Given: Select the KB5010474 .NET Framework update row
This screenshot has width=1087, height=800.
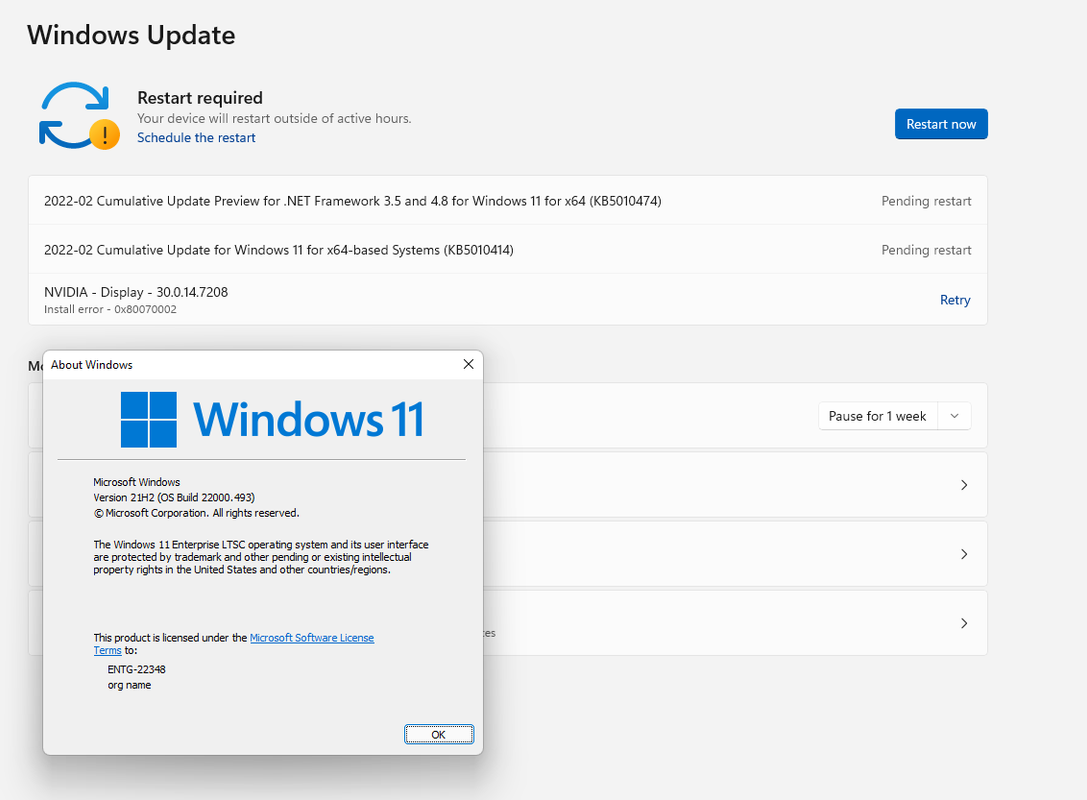Looking at the screenshot, I should click(x=507, y=201).
